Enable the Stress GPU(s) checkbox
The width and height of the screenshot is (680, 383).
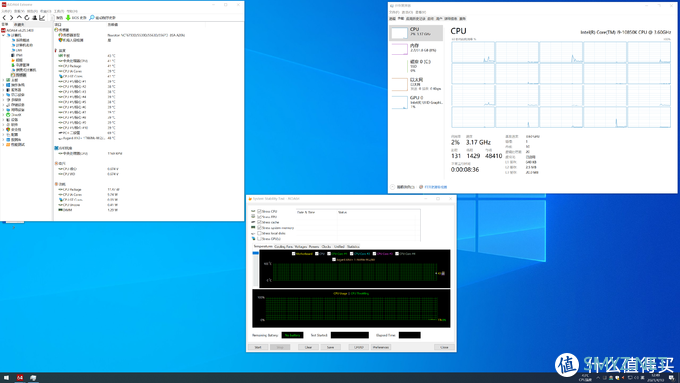tap(259, 239)
